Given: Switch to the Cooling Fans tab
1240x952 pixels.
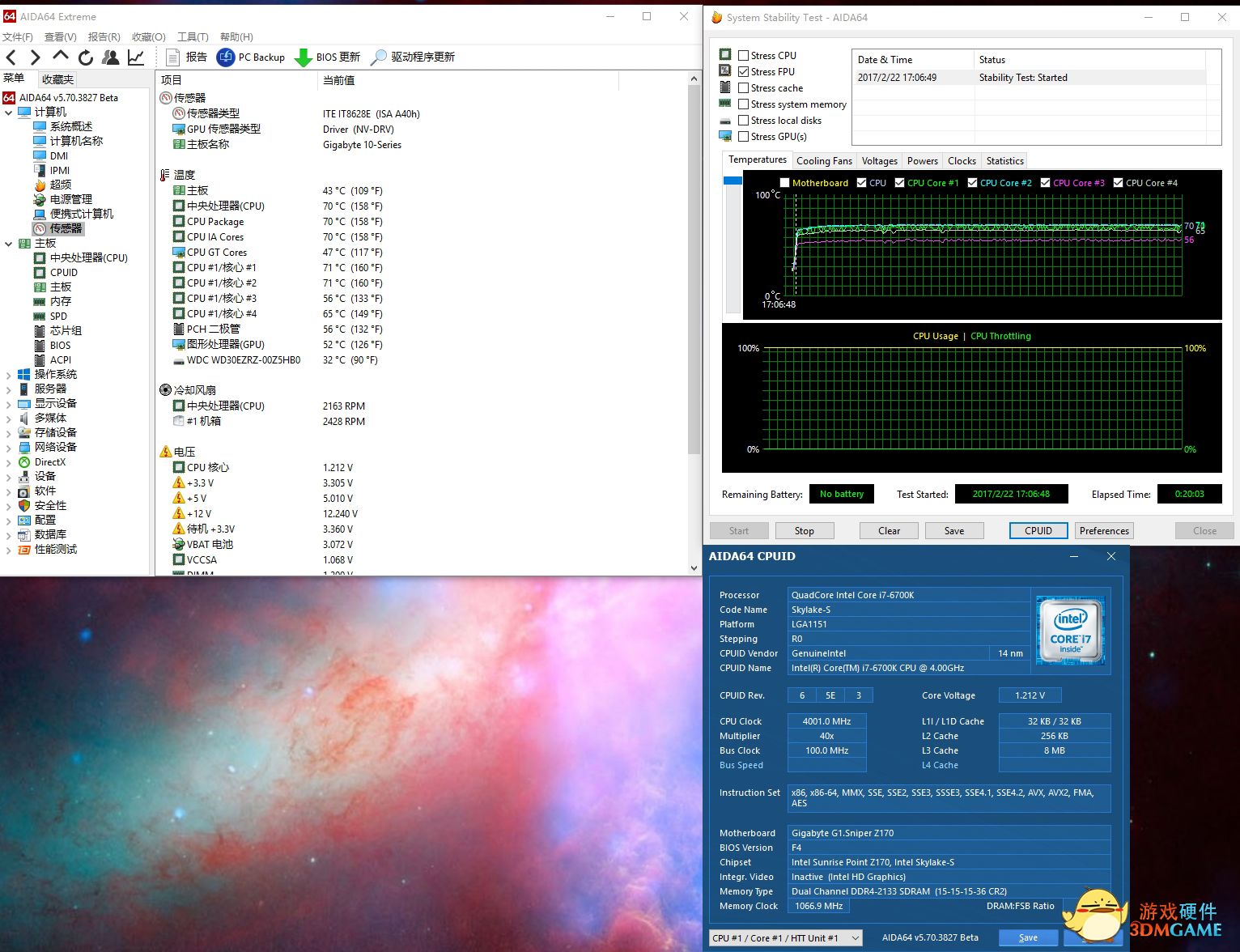Looking at the screenshot, I should tap(824, 161).
